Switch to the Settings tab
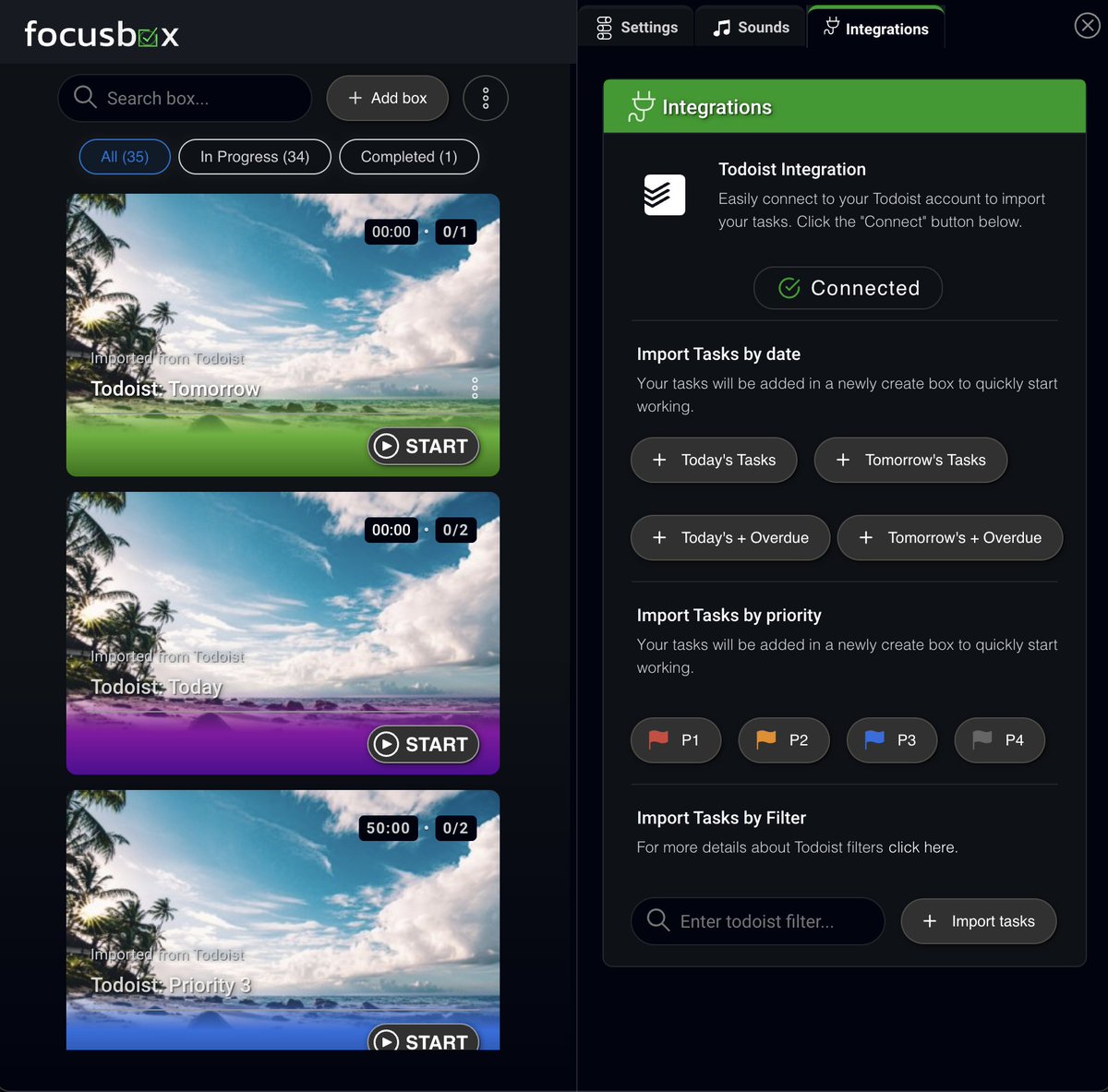Viewport: 1108px width, 1092px height. coord(637,28)
